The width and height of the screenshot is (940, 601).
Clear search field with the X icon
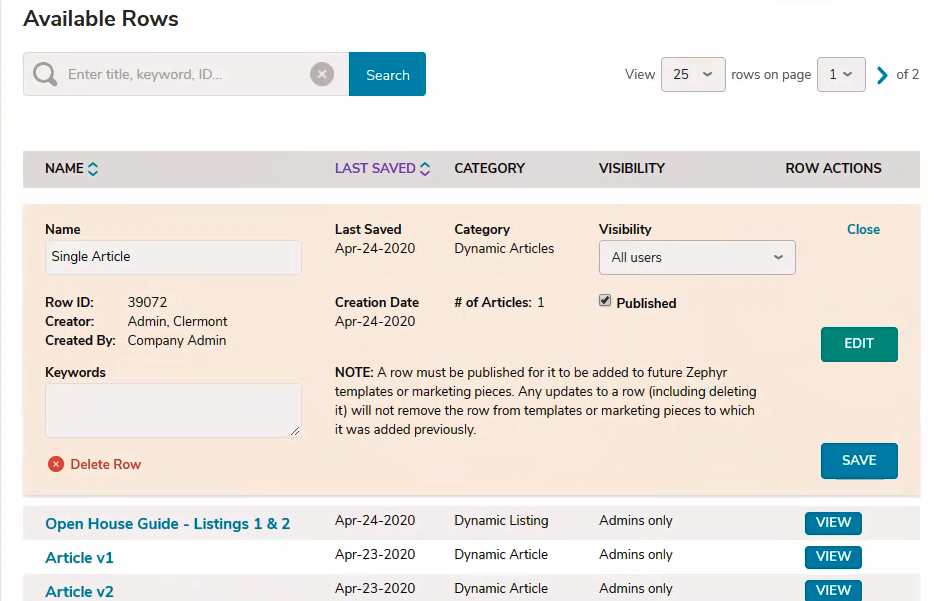tap(322, 74)
